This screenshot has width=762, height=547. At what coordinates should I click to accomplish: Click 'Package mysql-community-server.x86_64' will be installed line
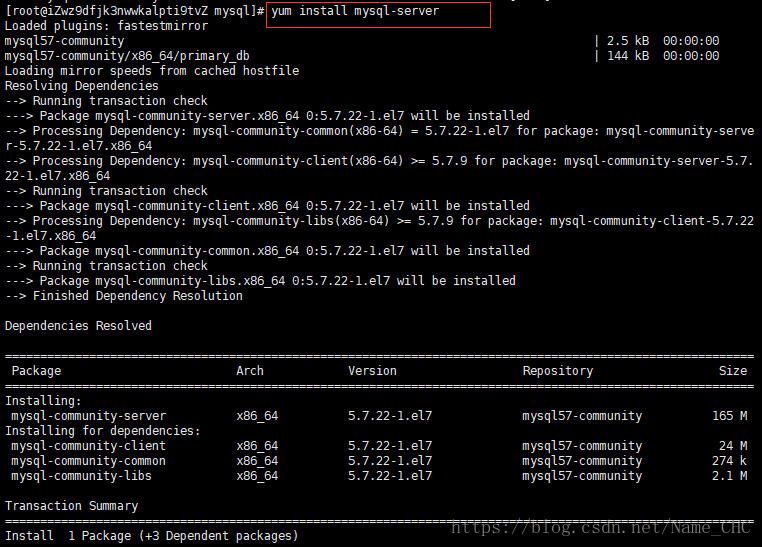coord(267,116)
